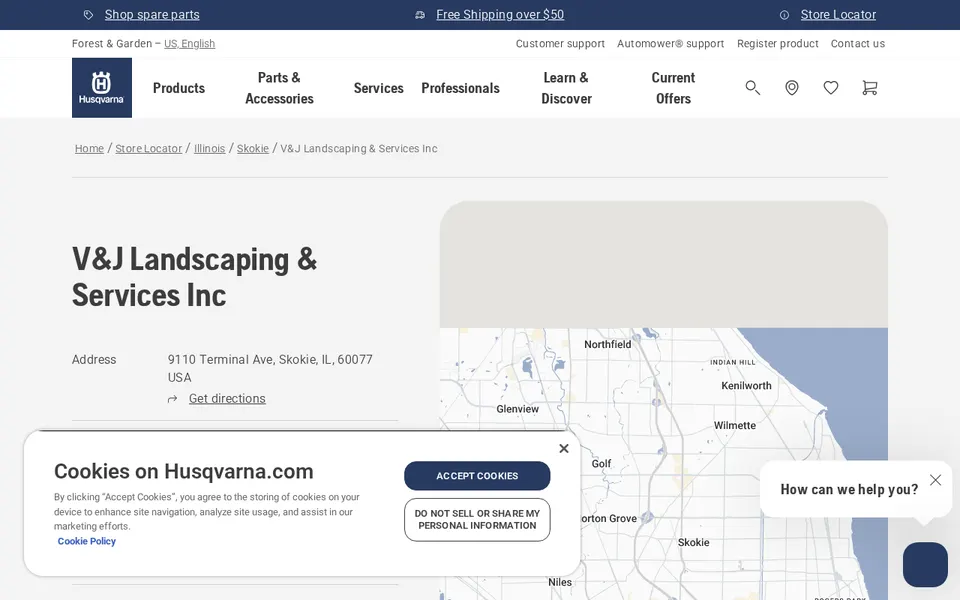Click Register product link
The image size is (960, 600).
[x=778, y=43]
